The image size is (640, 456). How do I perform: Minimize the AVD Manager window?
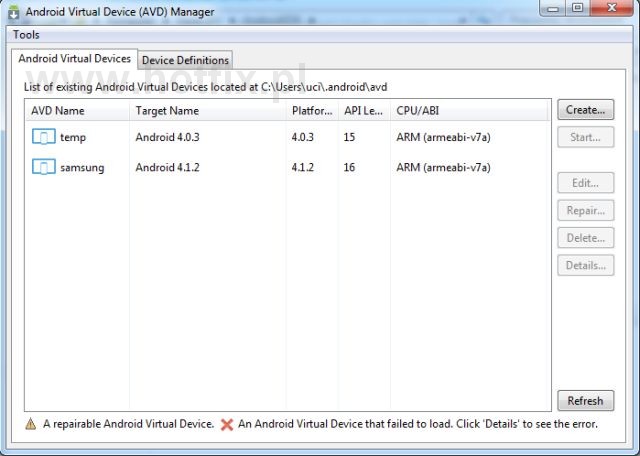click(x=553, y=8)
